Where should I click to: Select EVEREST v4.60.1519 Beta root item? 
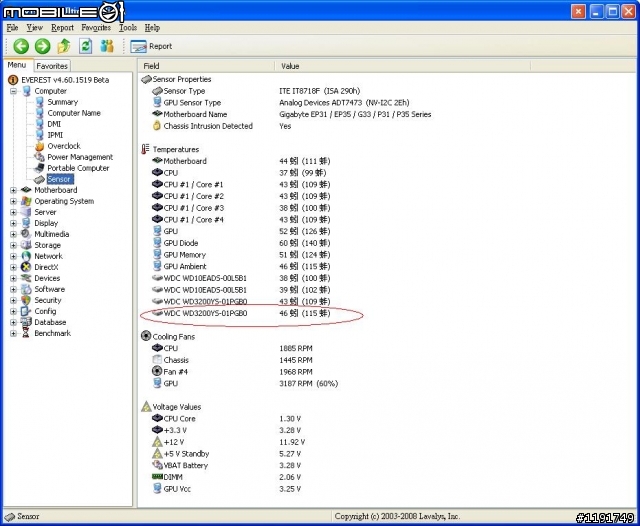(65, 80)
